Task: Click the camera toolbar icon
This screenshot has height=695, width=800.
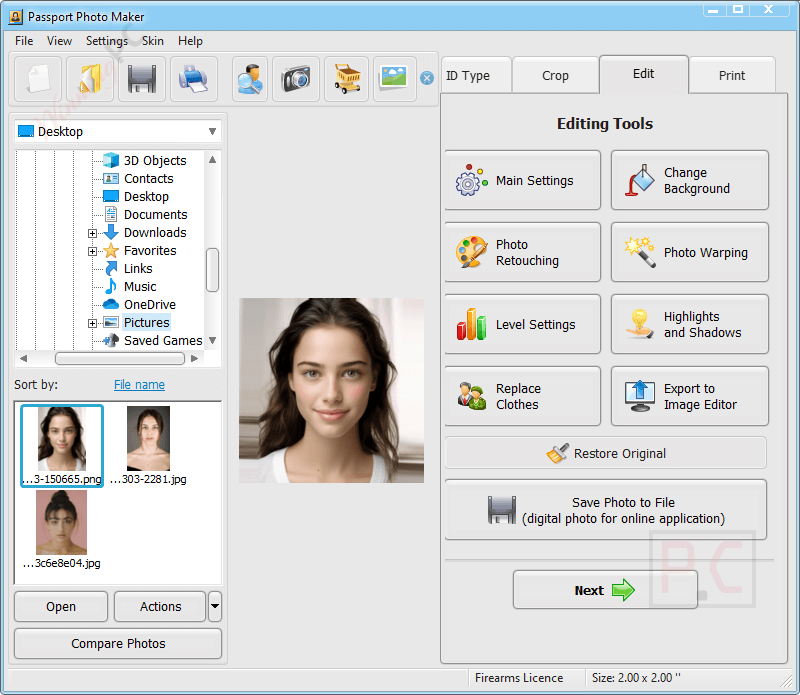Action: click(x=296, y=79)
